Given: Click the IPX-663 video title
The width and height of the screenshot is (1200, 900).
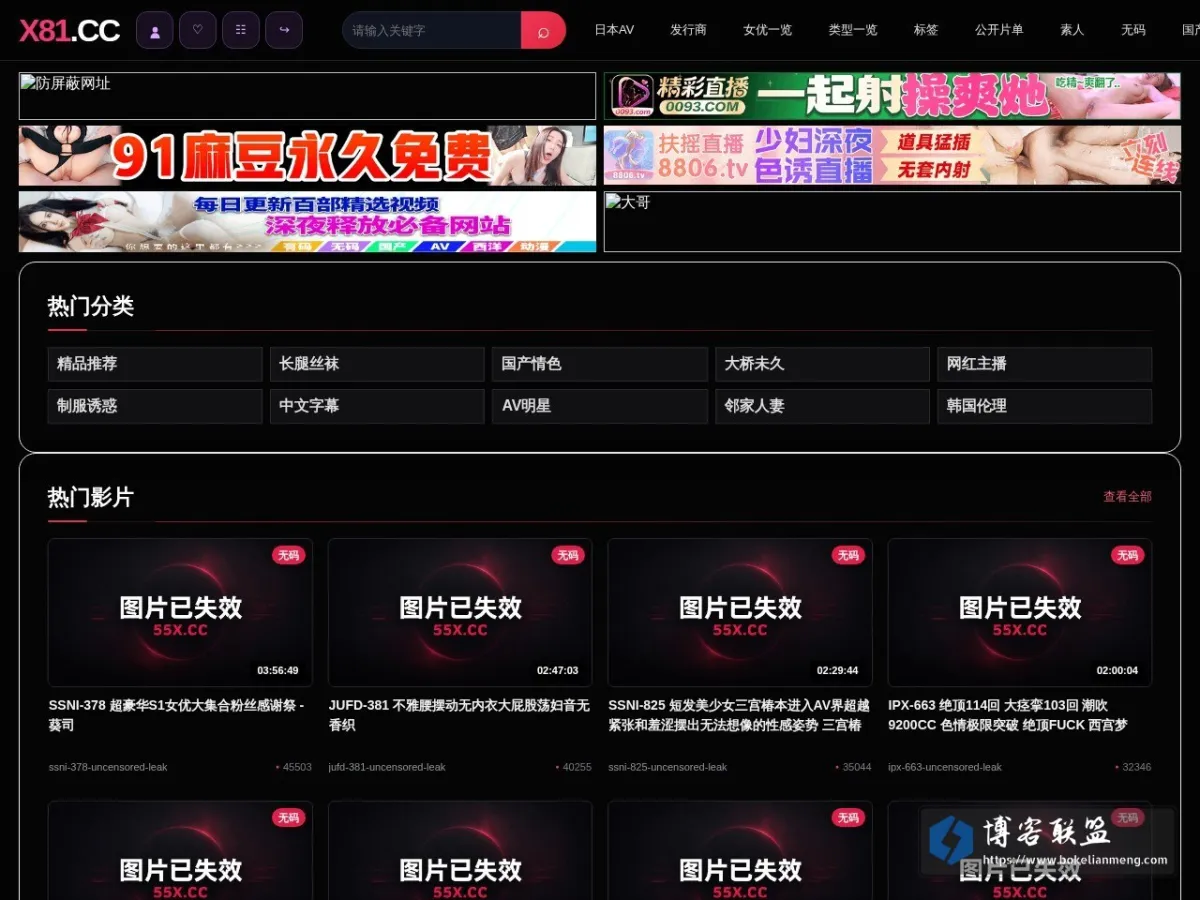Looking at the screenshot, I should coord(1008,715).
